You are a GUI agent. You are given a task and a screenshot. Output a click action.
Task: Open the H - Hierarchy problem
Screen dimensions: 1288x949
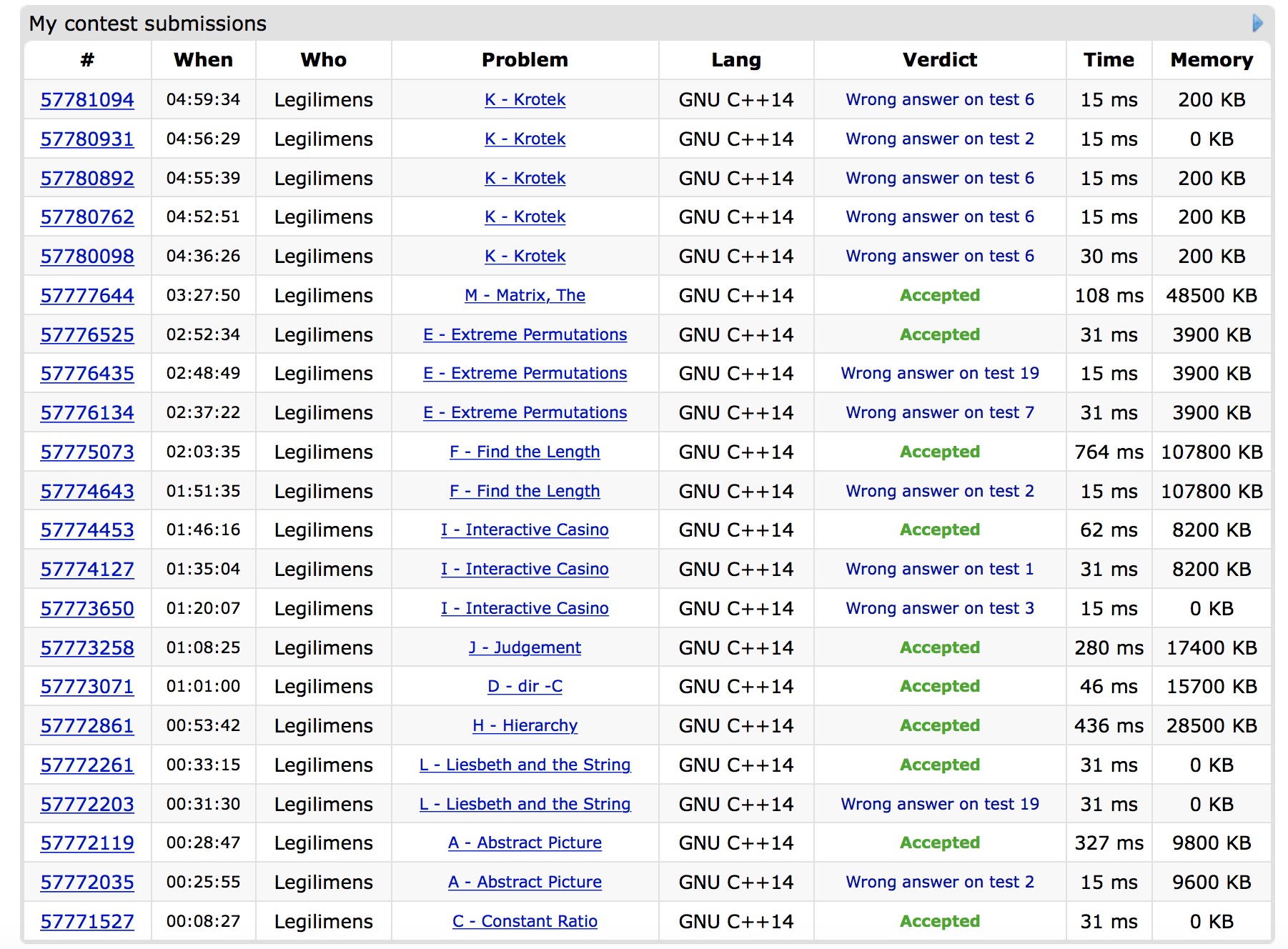point(525,726)
